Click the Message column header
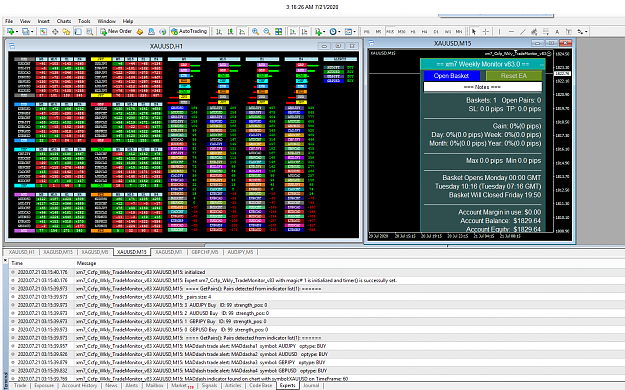This screenshot has width=625, height=390. point(86,263)
